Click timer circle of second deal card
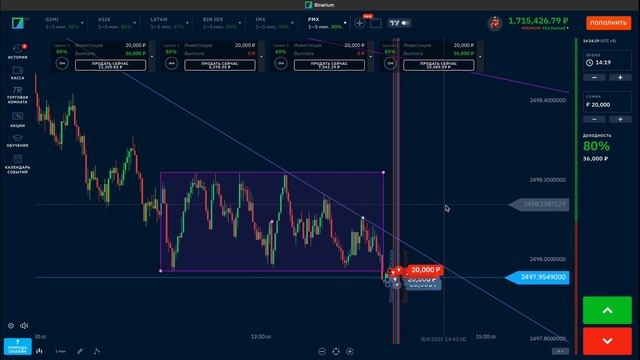The height and width of the screenshot is (360, 640). (x=171, y=63)
